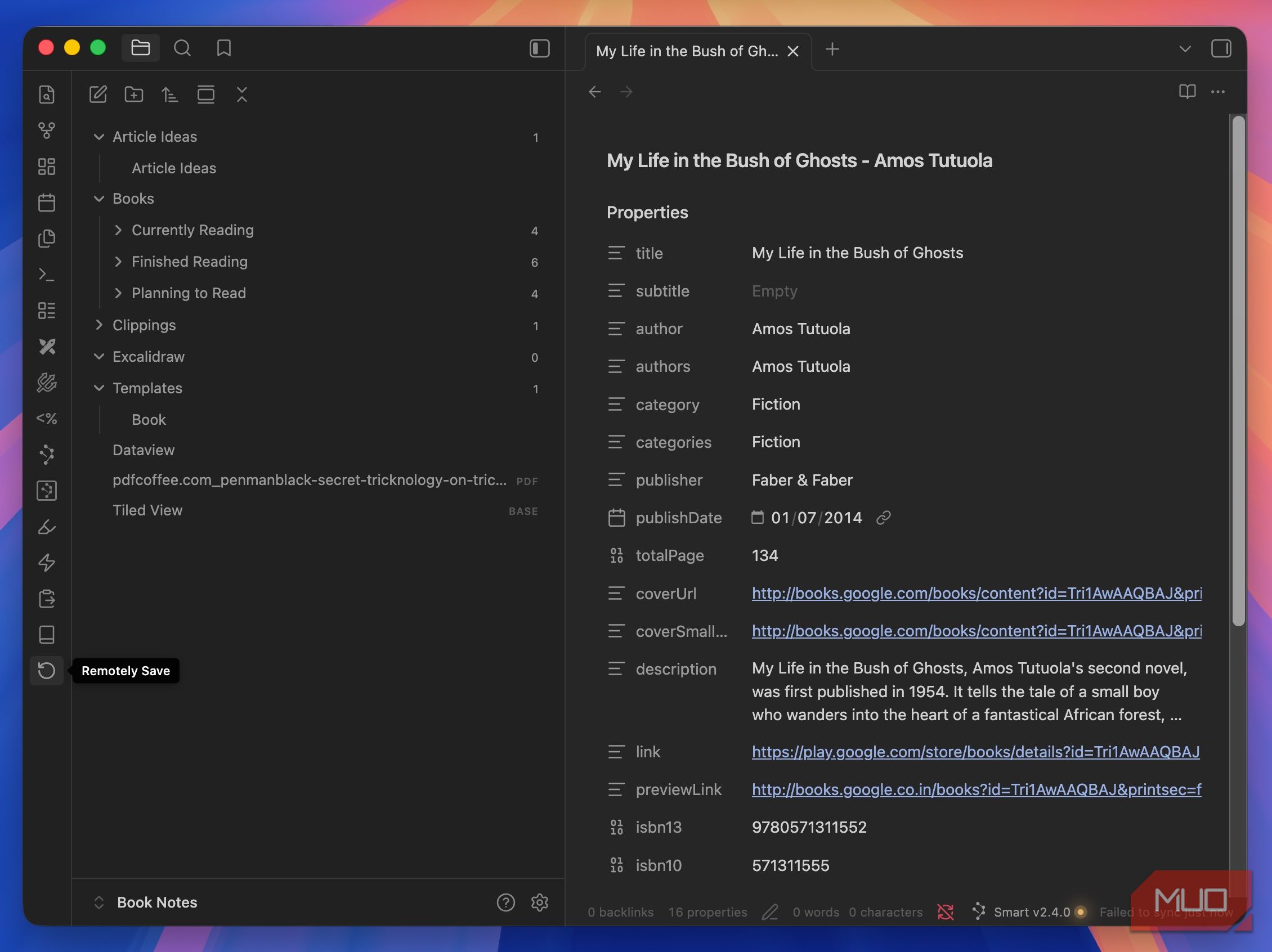The height and width of the screenshot is (952, 1272).
Task: Open the search pane
Action: [182, 48]
